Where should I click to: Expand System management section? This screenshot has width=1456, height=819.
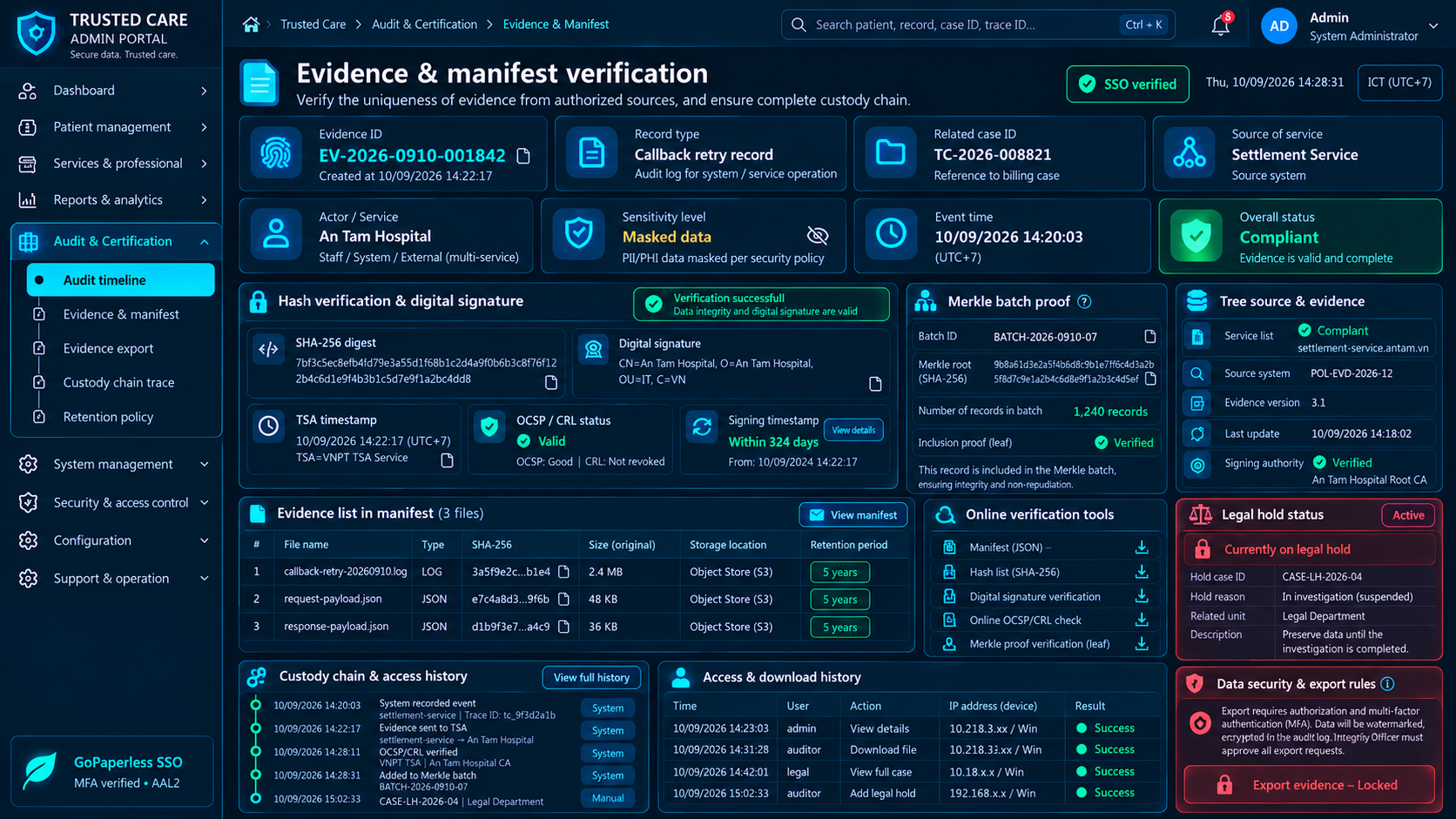click(113, 464)
